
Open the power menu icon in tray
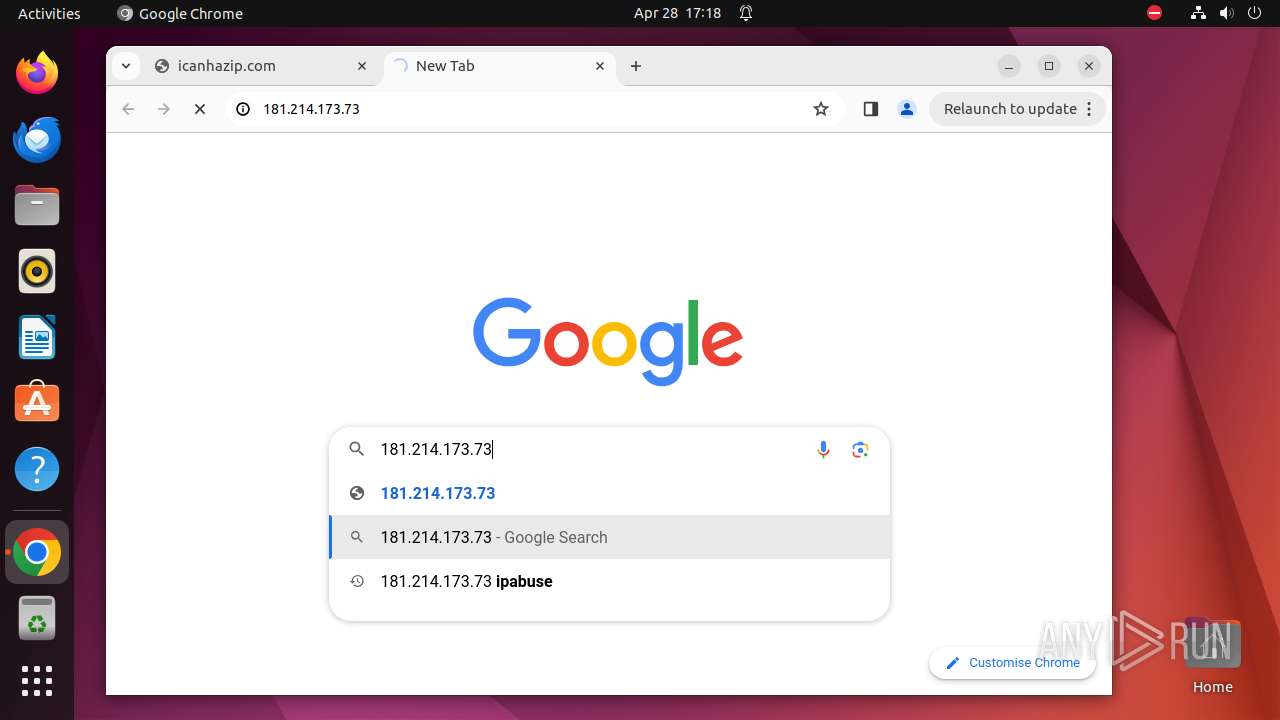click(x=1255, y=13)
